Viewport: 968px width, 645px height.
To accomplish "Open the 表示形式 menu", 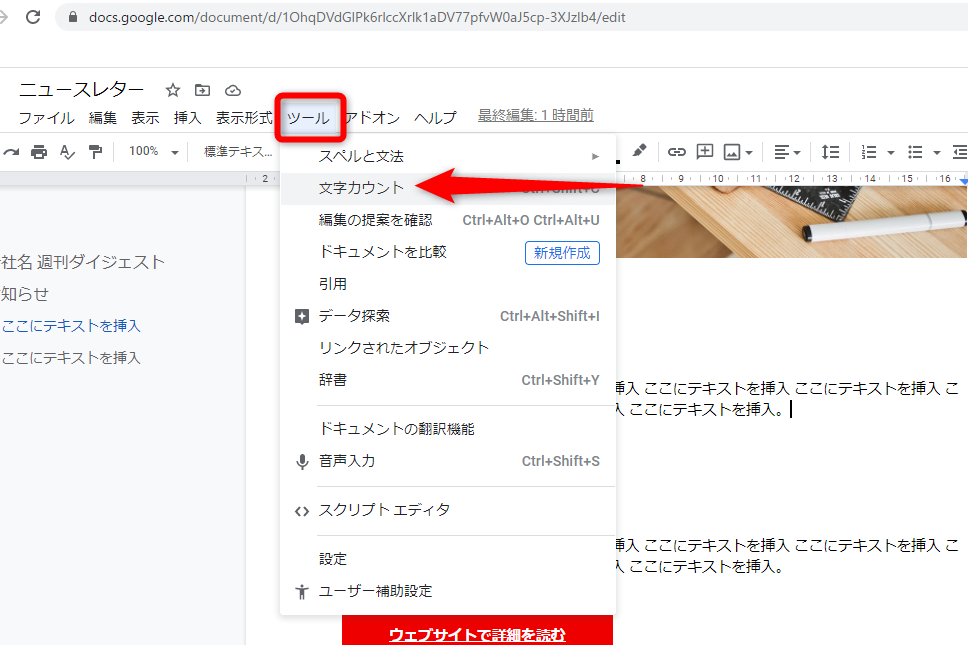I will [244, 117].
